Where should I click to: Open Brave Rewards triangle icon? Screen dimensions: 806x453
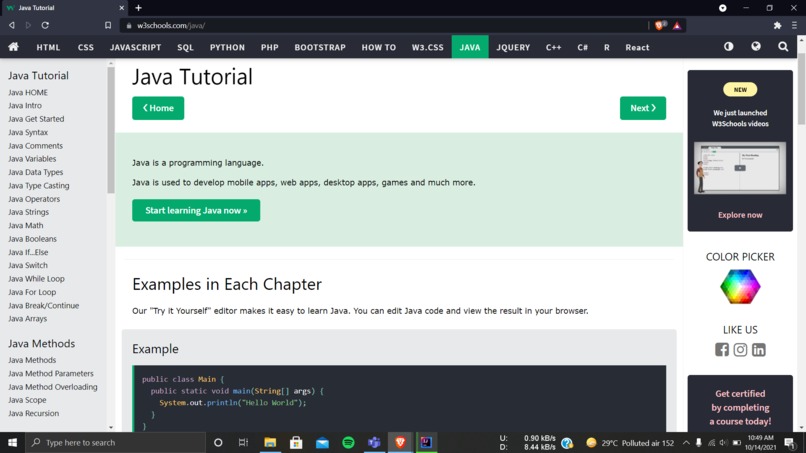pos(677,25)
